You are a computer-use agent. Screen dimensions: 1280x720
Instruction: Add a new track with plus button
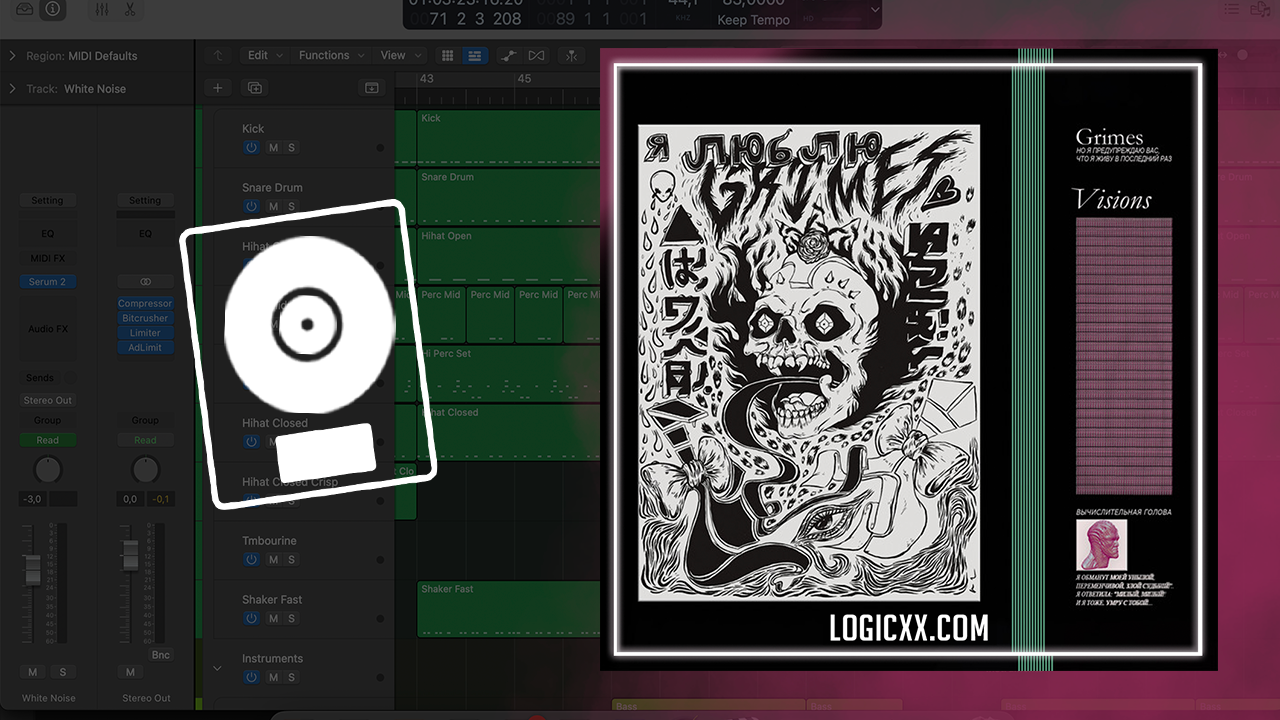[218, 88]
